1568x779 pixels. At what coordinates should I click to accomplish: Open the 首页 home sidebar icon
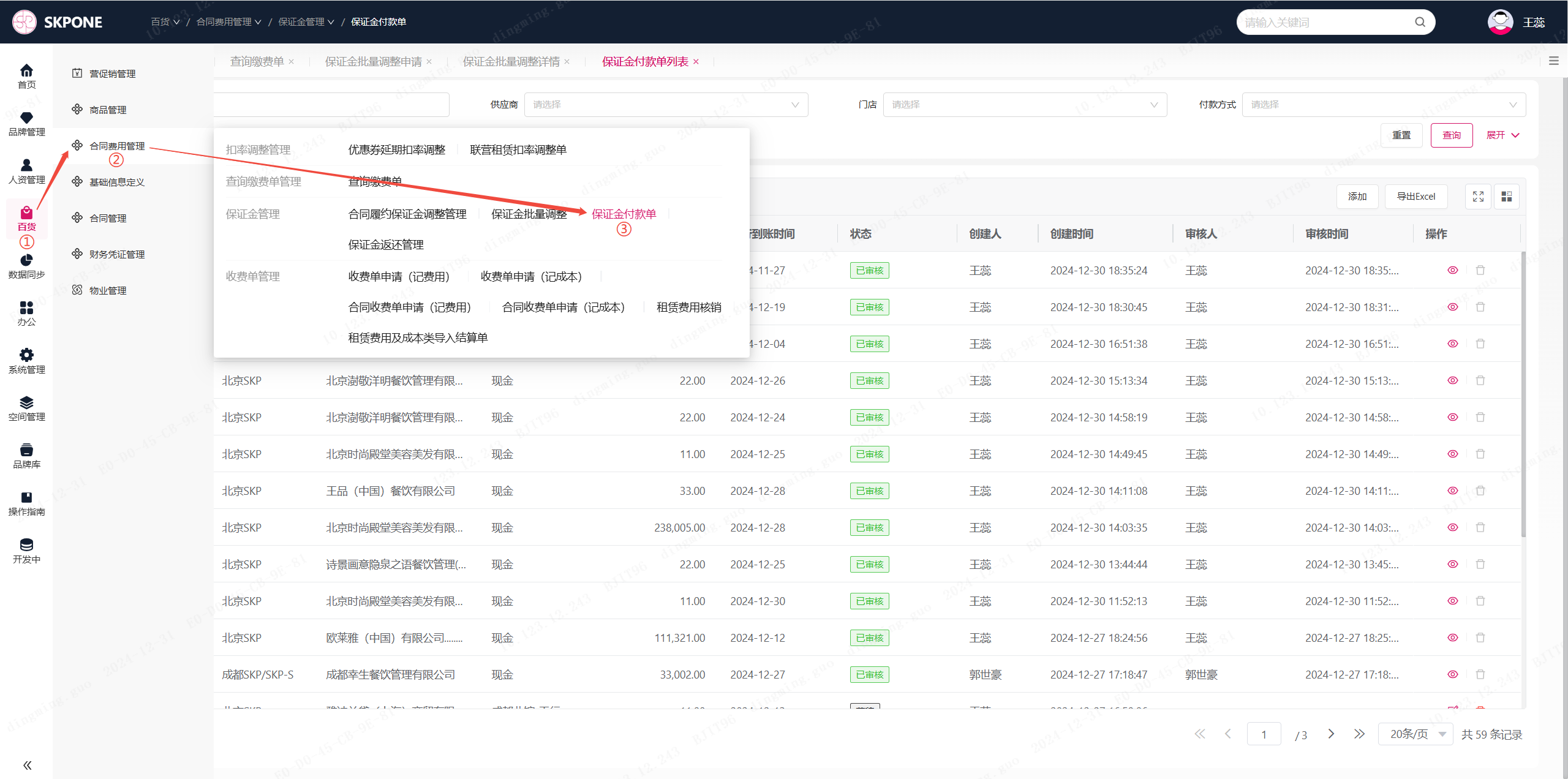[26, 76]
